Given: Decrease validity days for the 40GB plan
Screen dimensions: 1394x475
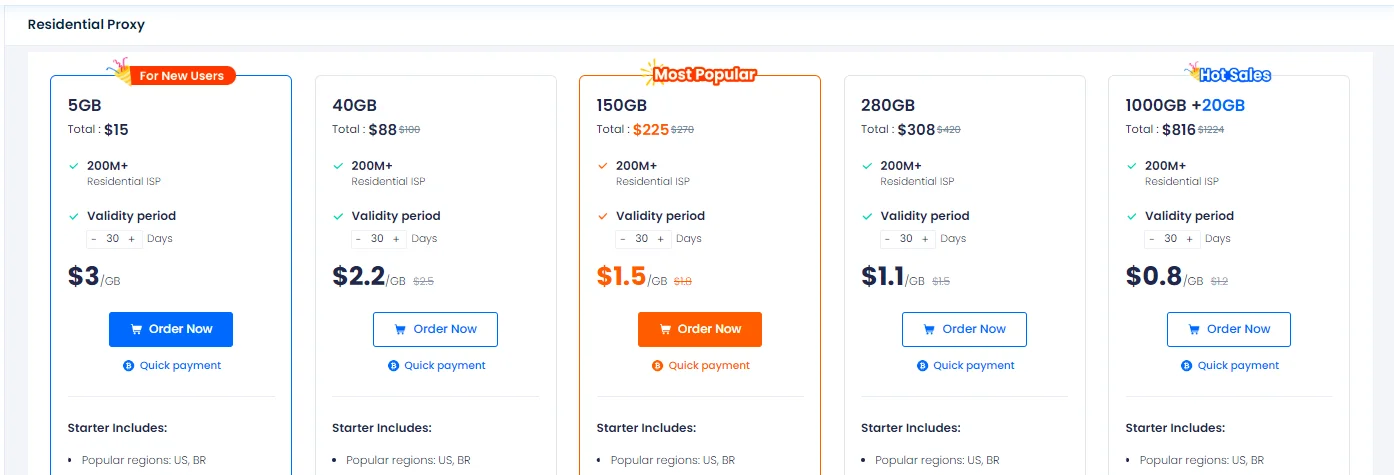Looking at the screenshot, I should click(358, 239).
